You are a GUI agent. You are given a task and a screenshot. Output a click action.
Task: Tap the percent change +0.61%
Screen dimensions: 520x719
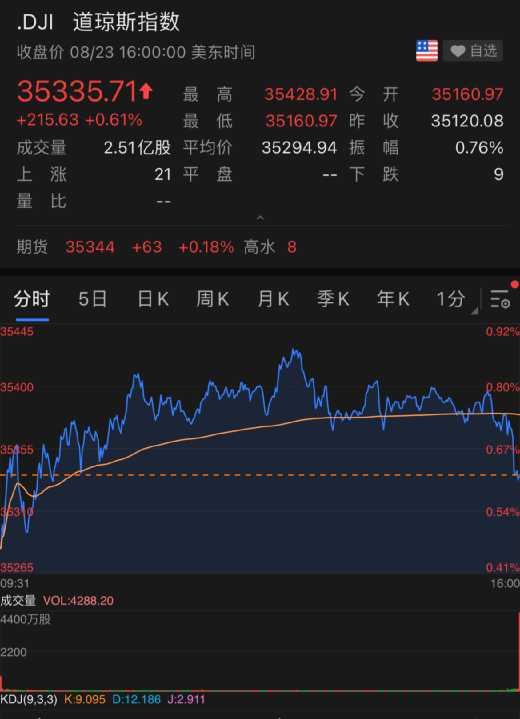pyautogui.click(x=114, y=120)
